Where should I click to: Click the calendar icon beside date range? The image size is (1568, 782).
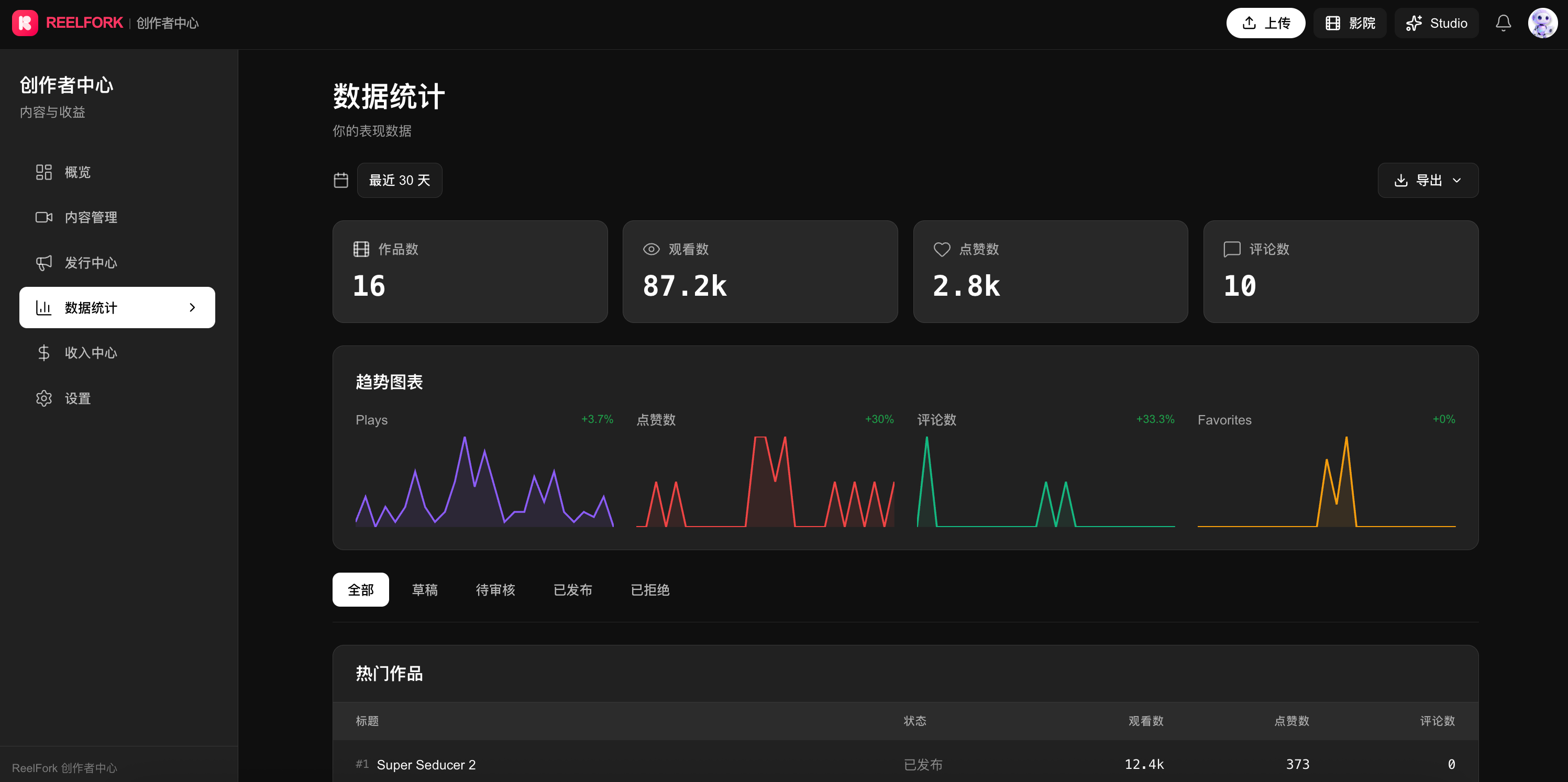[341, 180]
